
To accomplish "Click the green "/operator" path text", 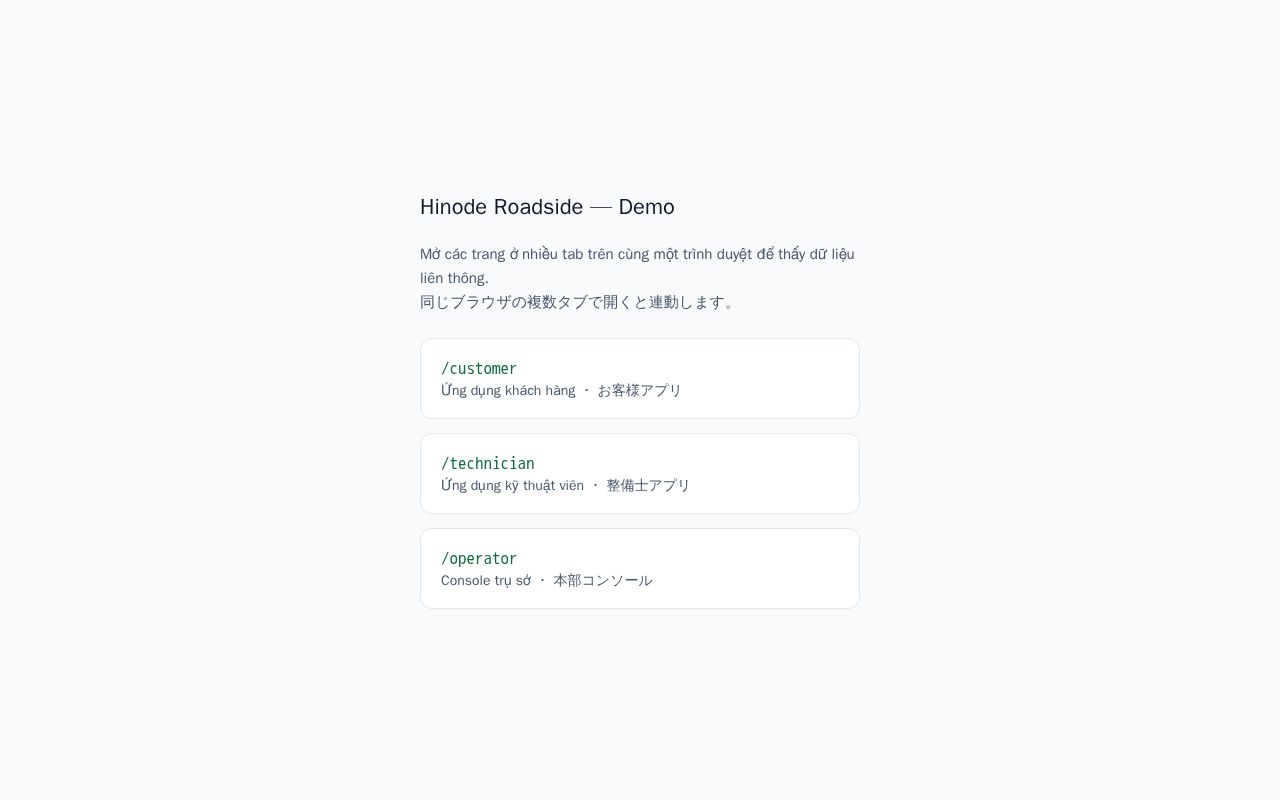I will 479,559.
